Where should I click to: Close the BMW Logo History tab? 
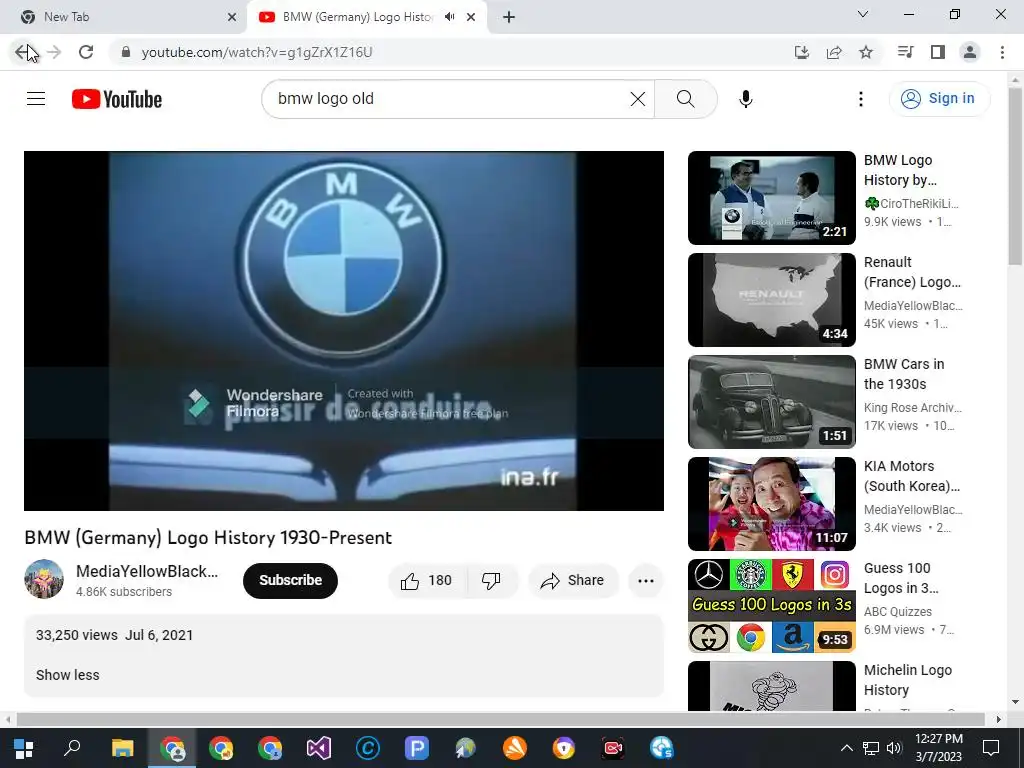point(471,17)
